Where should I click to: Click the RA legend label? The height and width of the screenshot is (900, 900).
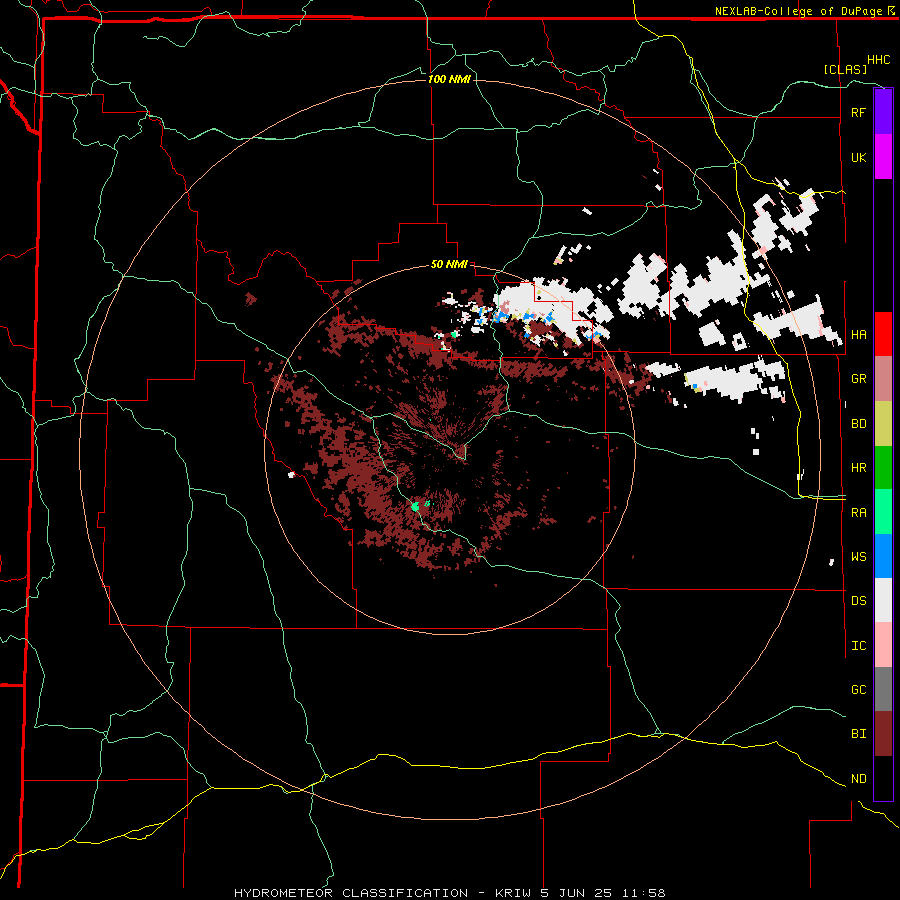point(858,513)
